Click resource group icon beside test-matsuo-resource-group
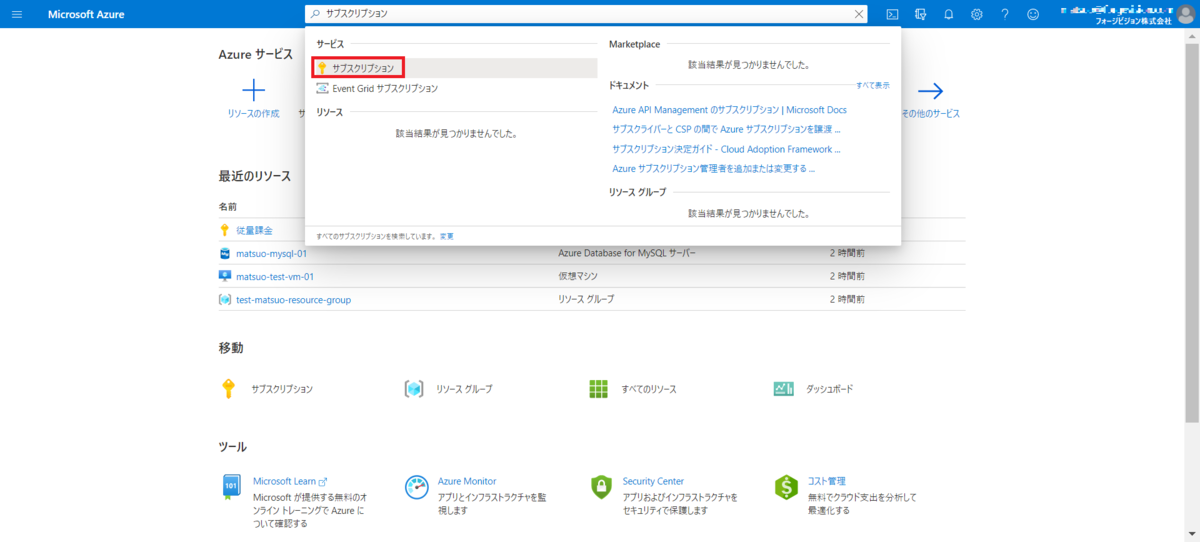This screenshot has height=542, width=1200. (x=225, y=299)
